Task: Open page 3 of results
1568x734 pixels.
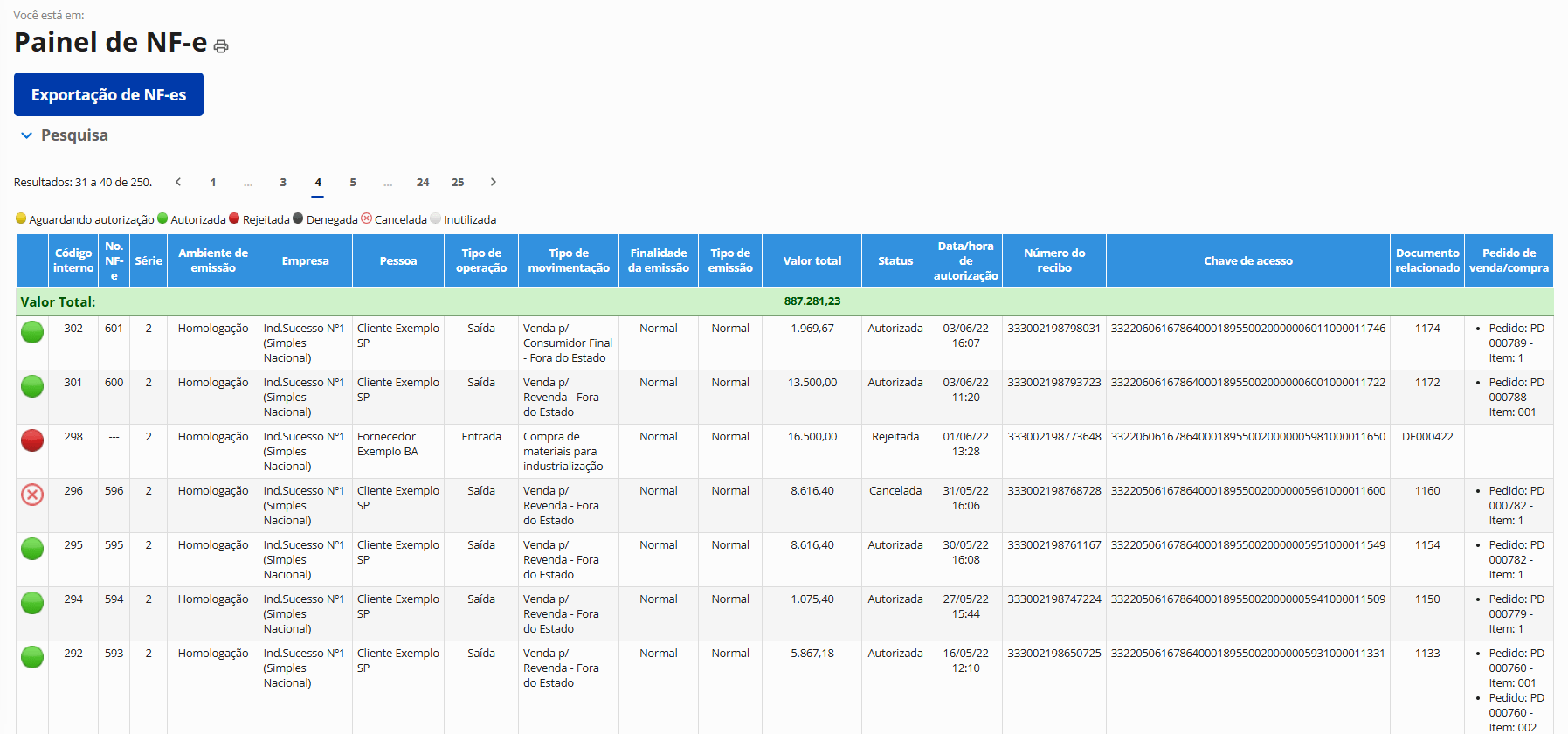Action: (x=283, y=182)
